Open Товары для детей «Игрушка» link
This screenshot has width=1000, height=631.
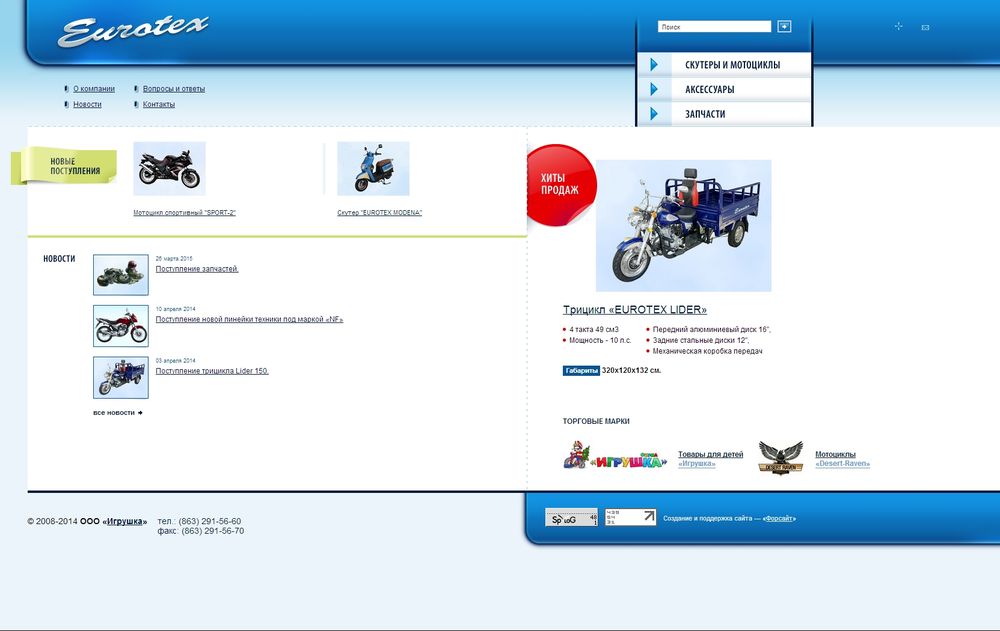tap(710, 459)
